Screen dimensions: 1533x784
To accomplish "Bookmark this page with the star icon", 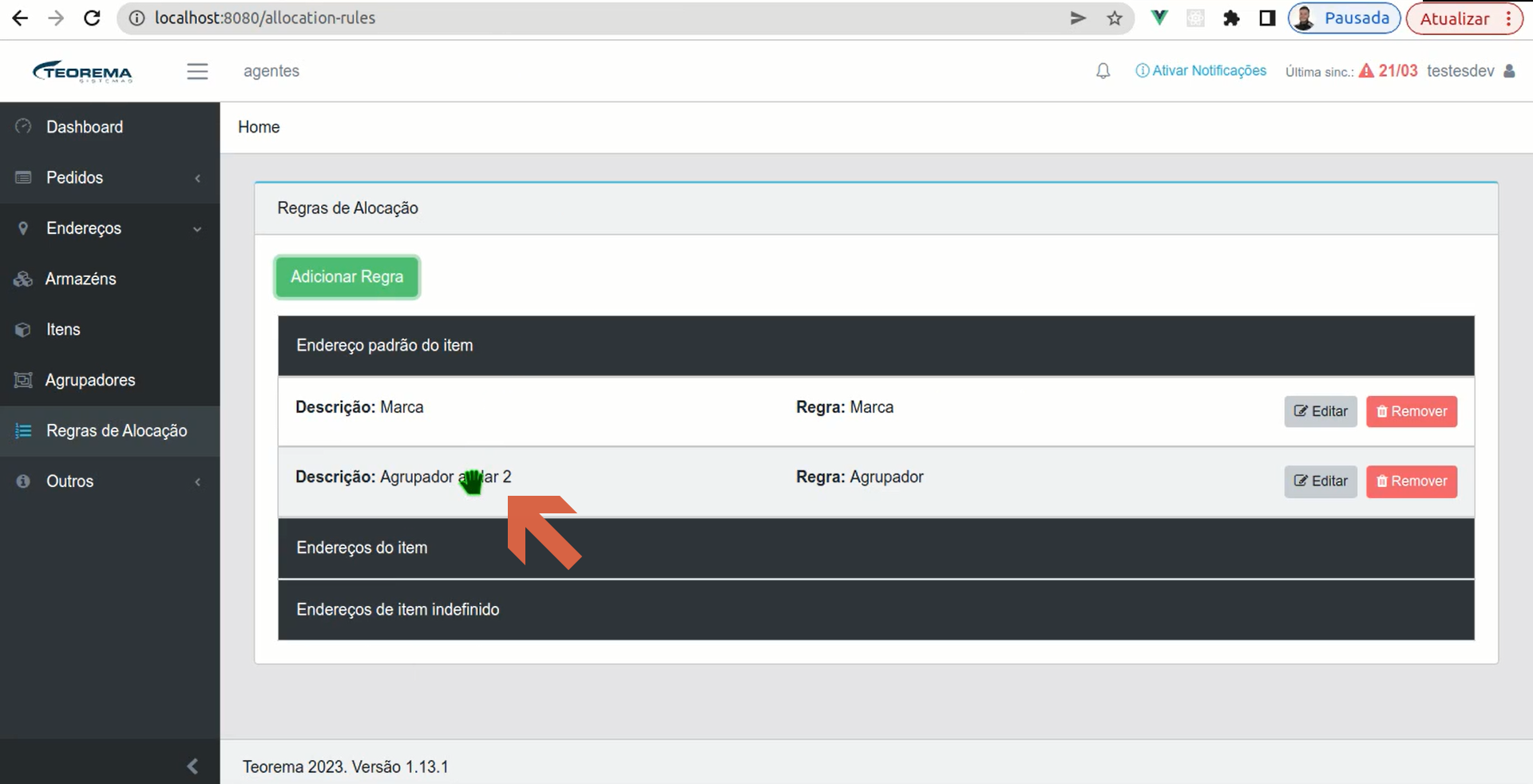I will point(1115,18).
